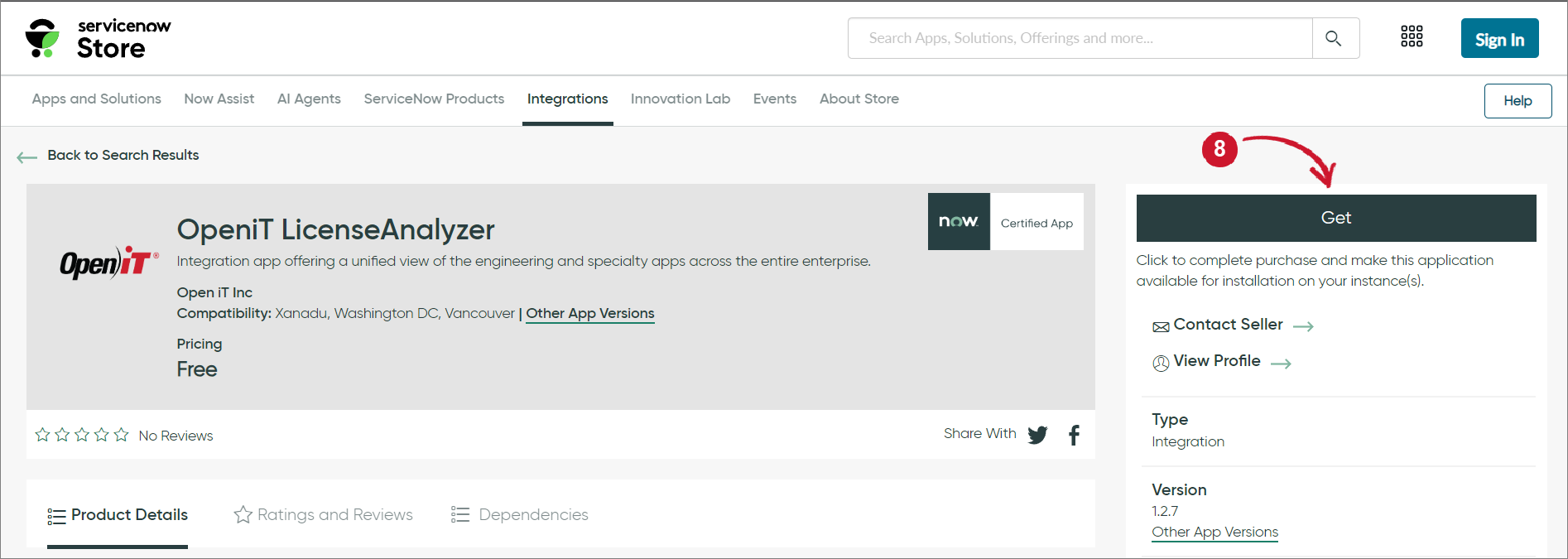This screenshot has height=559, width=1568.
Task: Click the first rating star
Action: coord(43,435)
